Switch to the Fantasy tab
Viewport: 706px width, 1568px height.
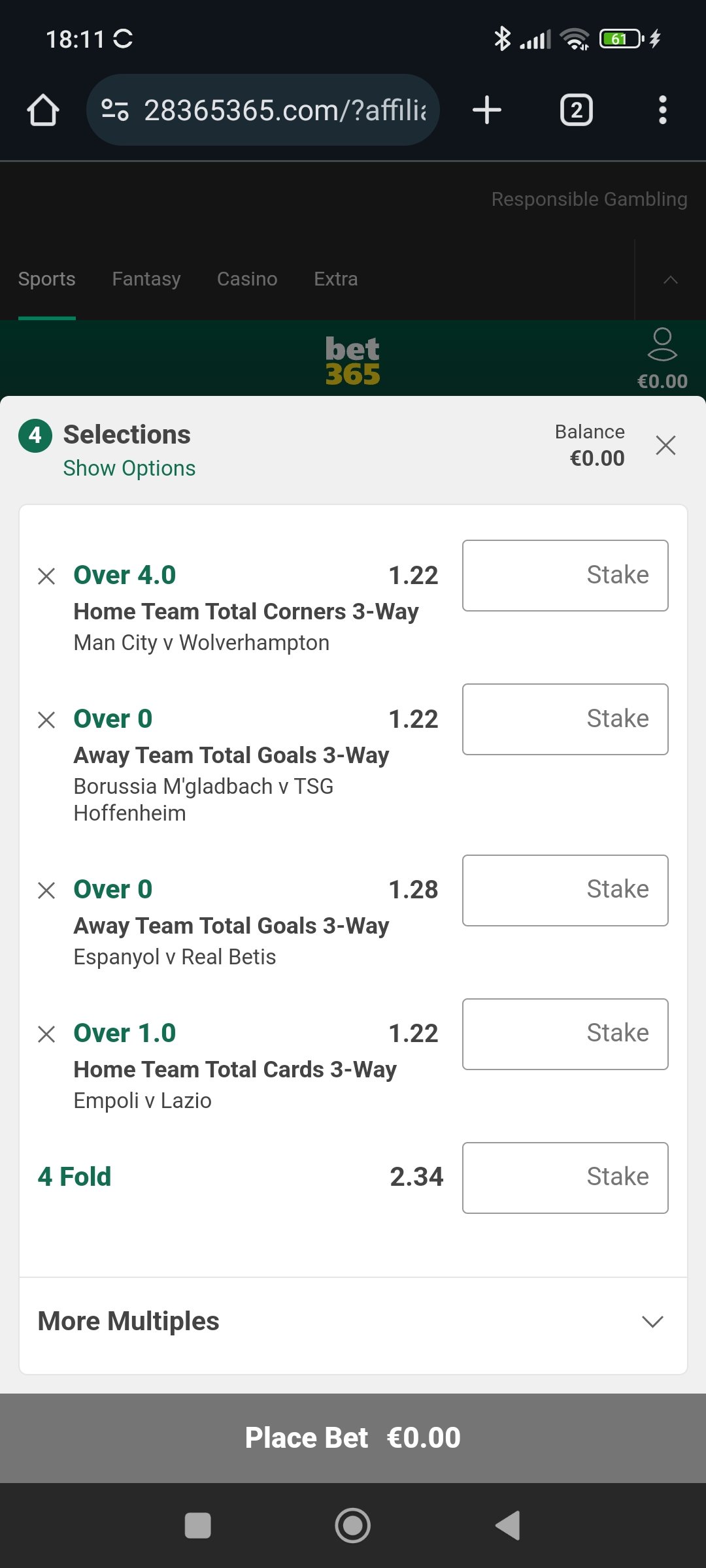[146, 279]
